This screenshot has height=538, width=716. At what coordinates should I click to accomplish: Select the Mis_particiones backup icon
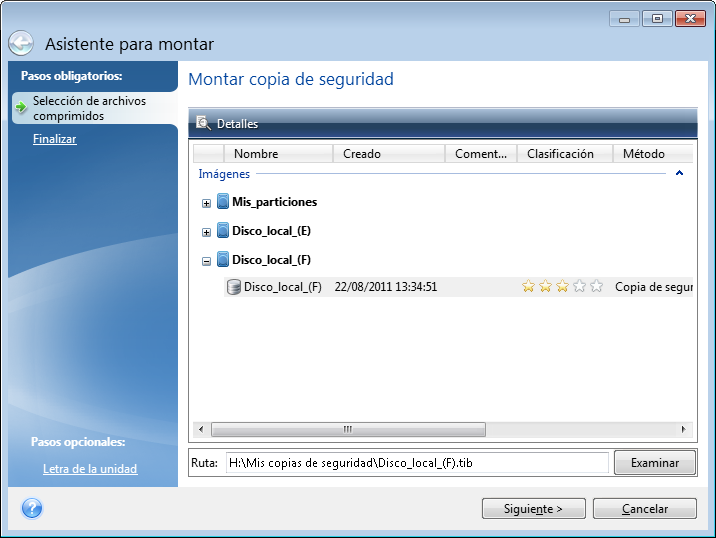(223, 202)
